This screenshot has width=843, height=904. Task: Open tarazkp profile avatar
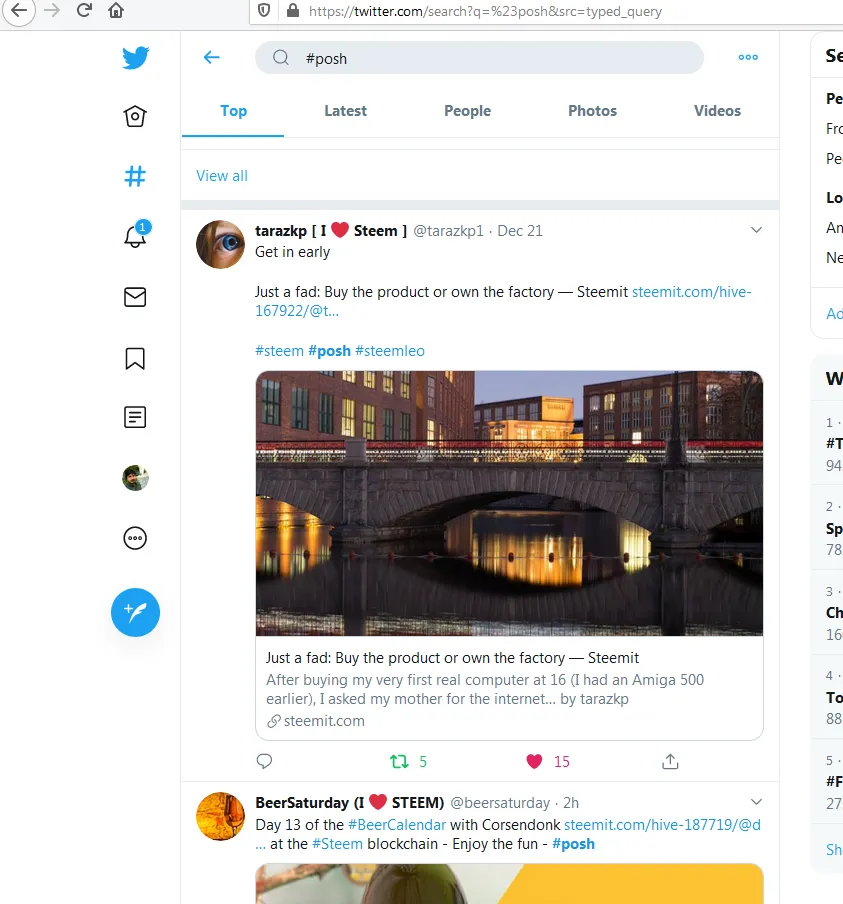[220, 244]
